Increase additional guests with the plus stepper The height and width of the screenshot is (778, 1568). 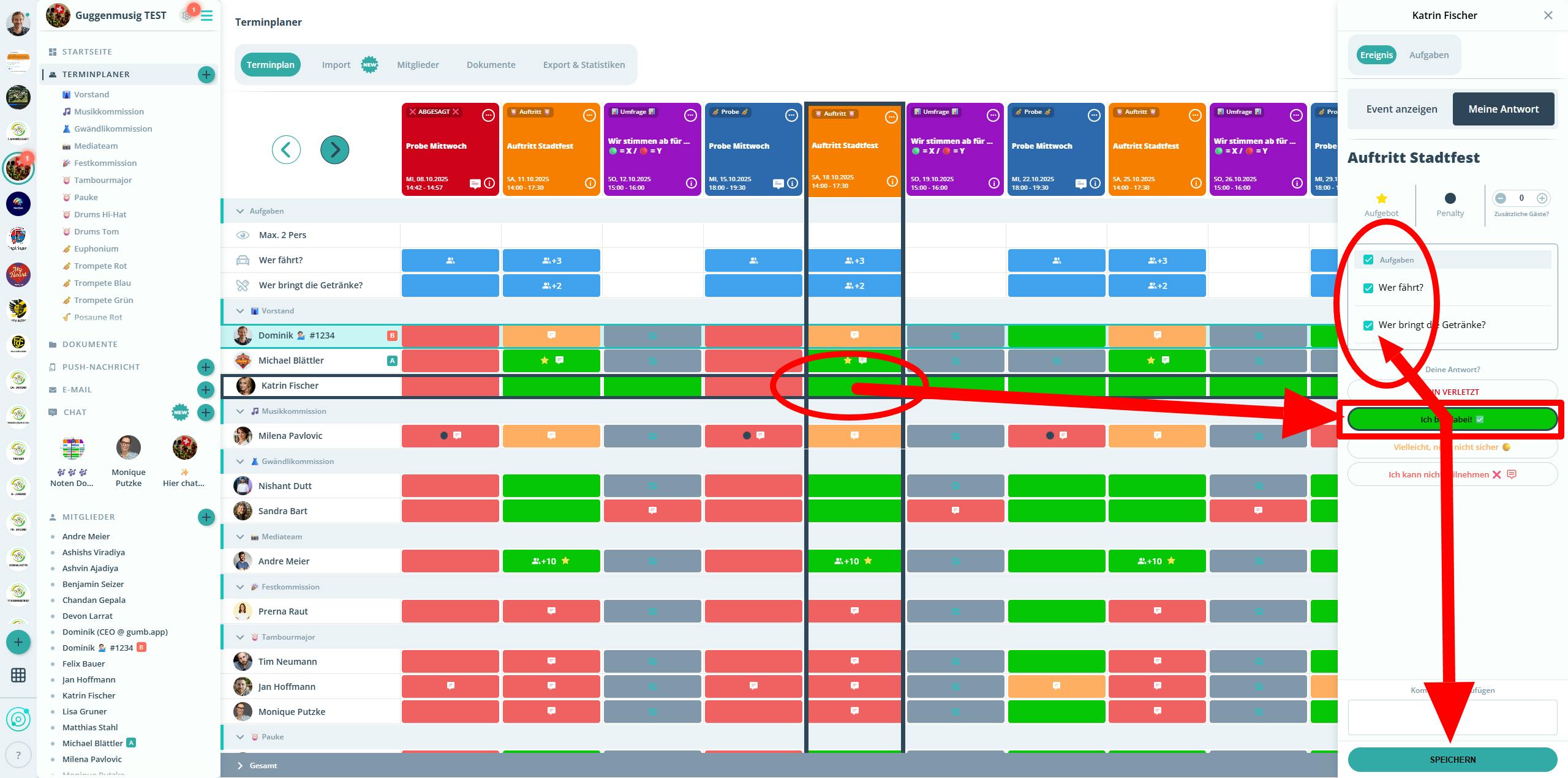(x=1542, y=198)
